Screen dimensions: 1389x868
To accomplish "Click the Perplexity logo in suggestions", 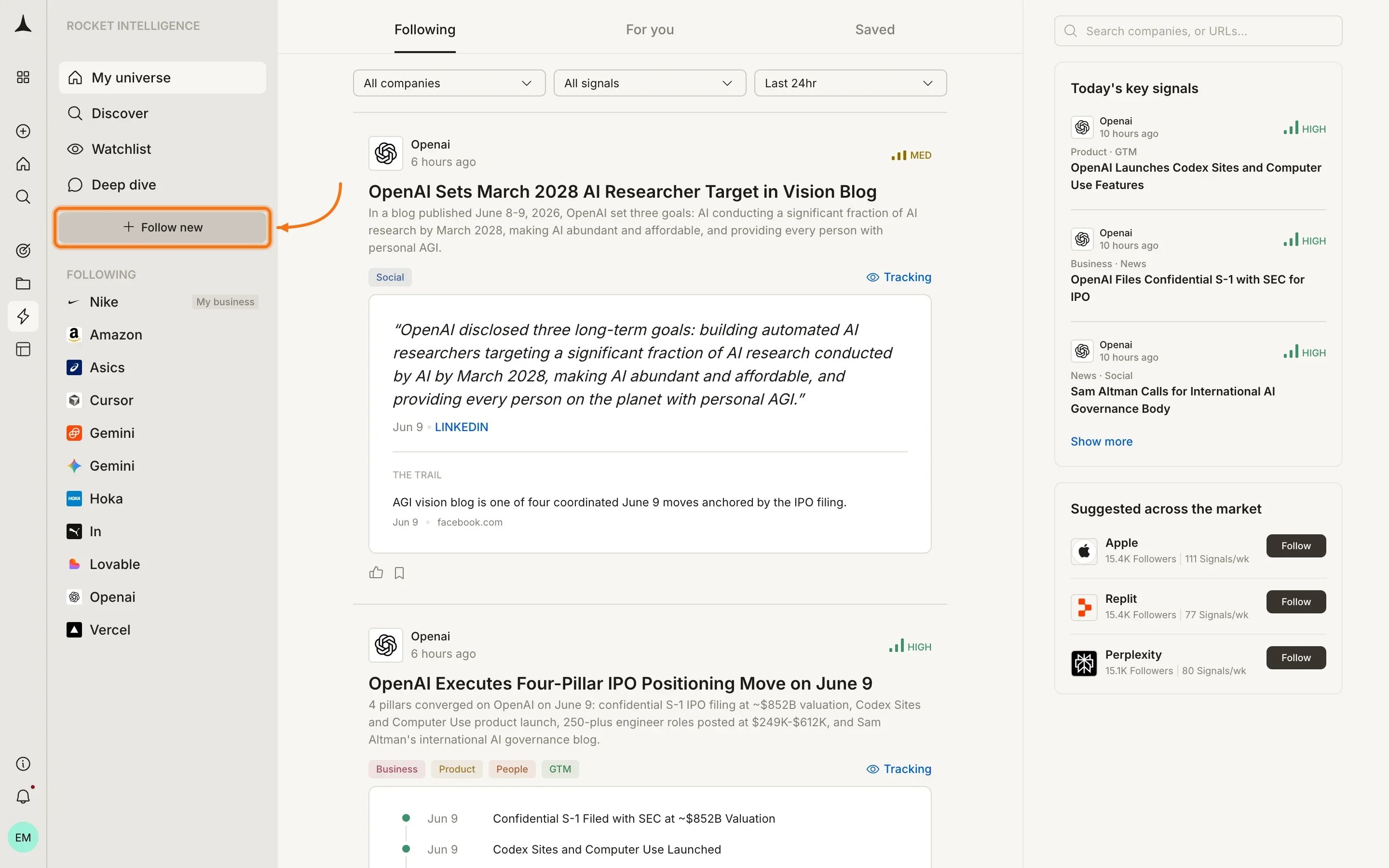I will point(1084,663).
